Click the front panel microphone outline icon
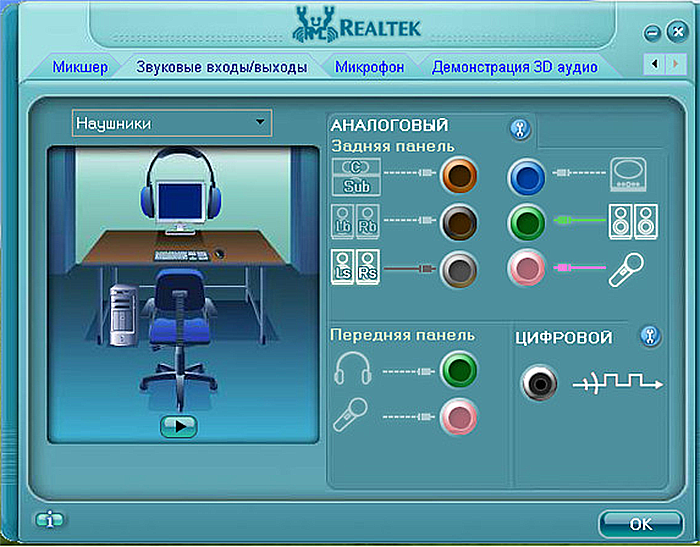Screen dimensions: 700x547 pos(351,415)
